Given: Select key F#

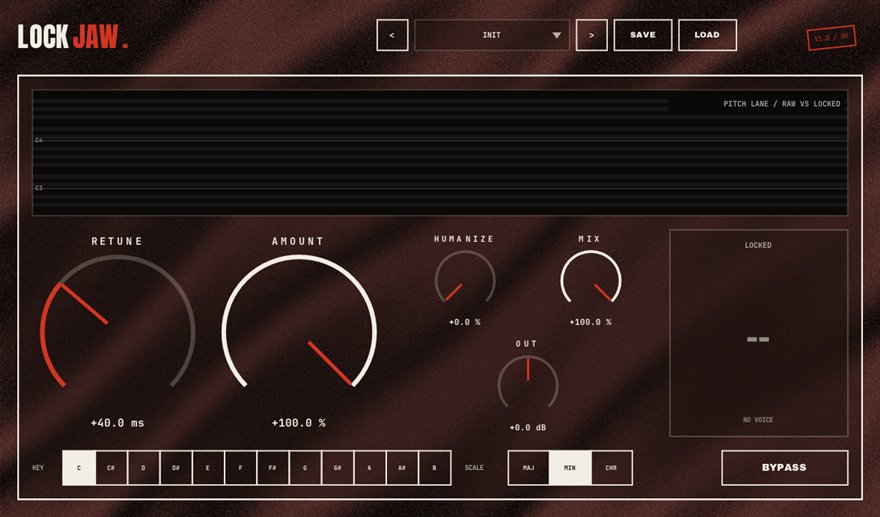Looking at the screenshot, I should (x=273, y=468).
